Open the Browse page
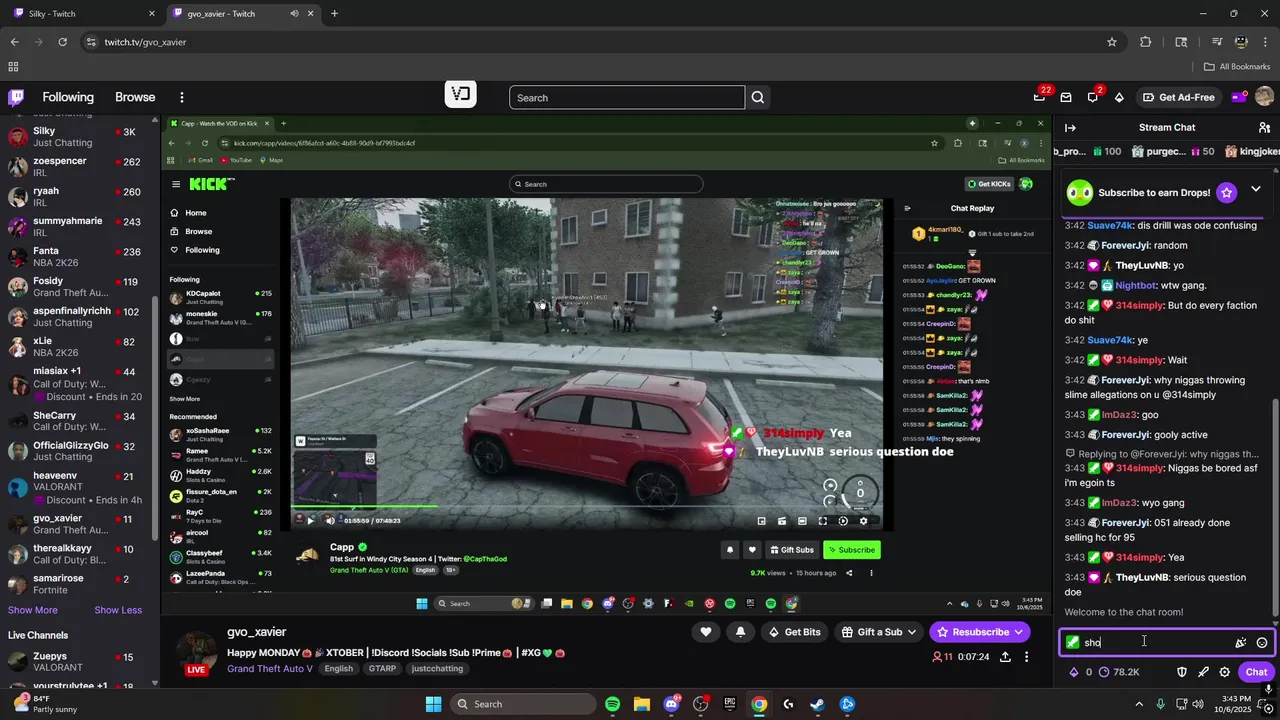1280x720 pixels. 135,97
